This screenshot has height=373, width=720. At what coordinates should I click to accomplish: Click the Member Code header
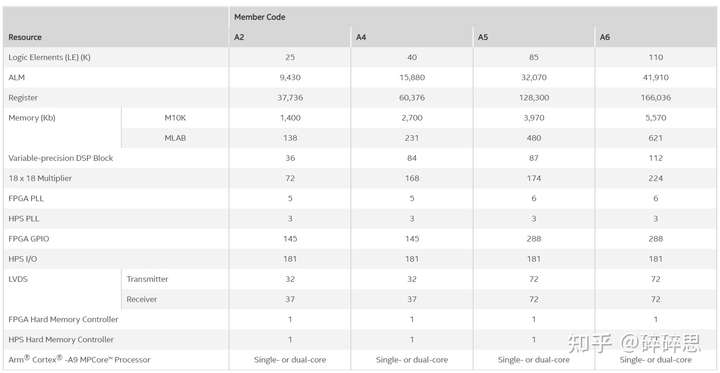click(259, 17)
